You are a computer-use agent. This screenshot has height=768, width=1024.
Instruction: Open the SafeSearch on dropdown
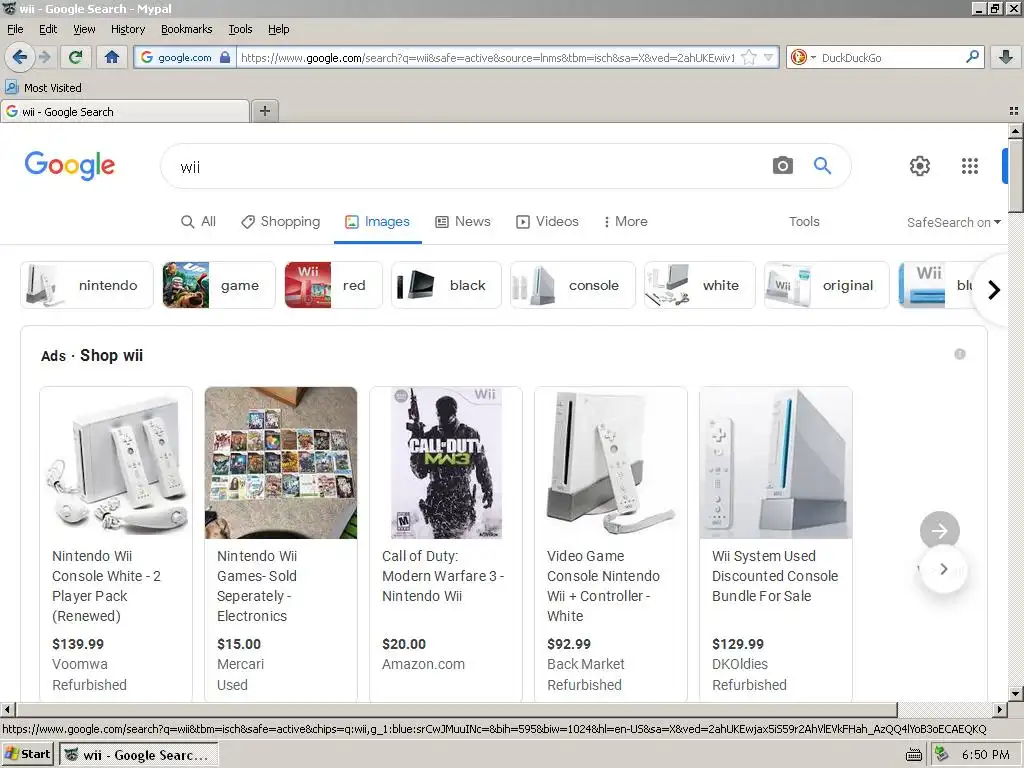tap(953, 222)
